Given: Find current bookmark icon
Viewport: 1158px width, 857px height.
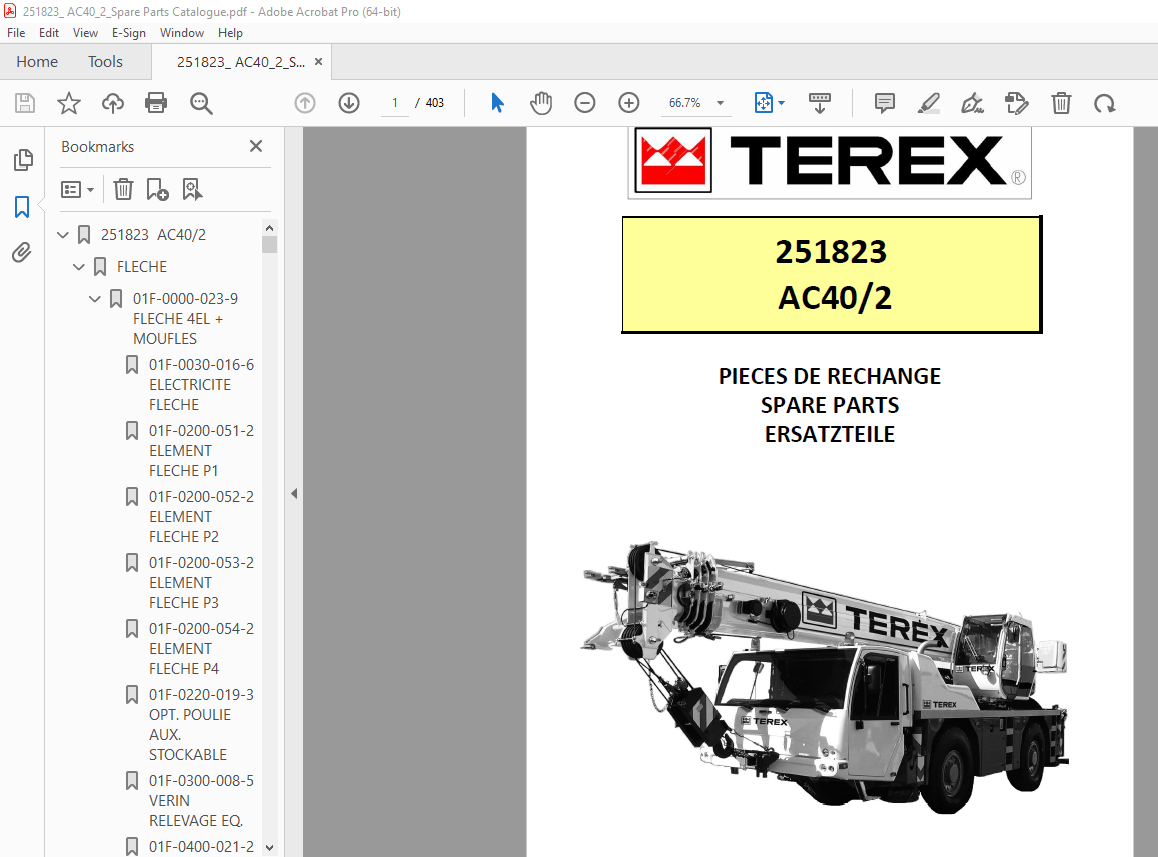Looking at the screenshot, I should (x=192, y=190).
